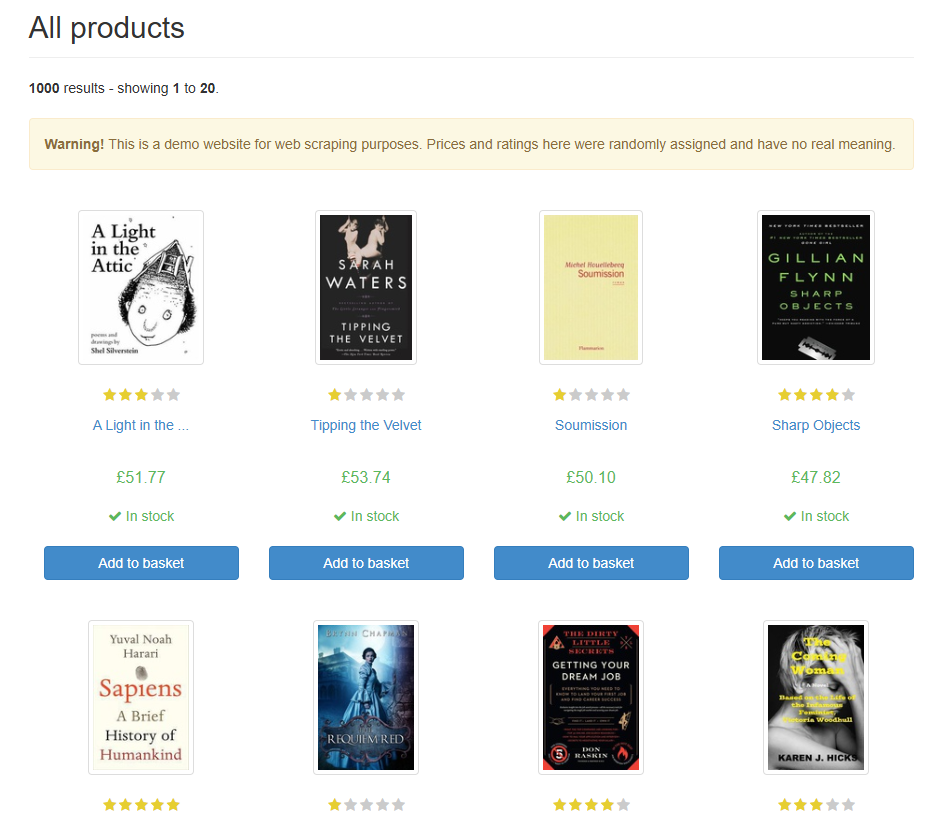Follow the Tipping the Velvet title link

366,425
